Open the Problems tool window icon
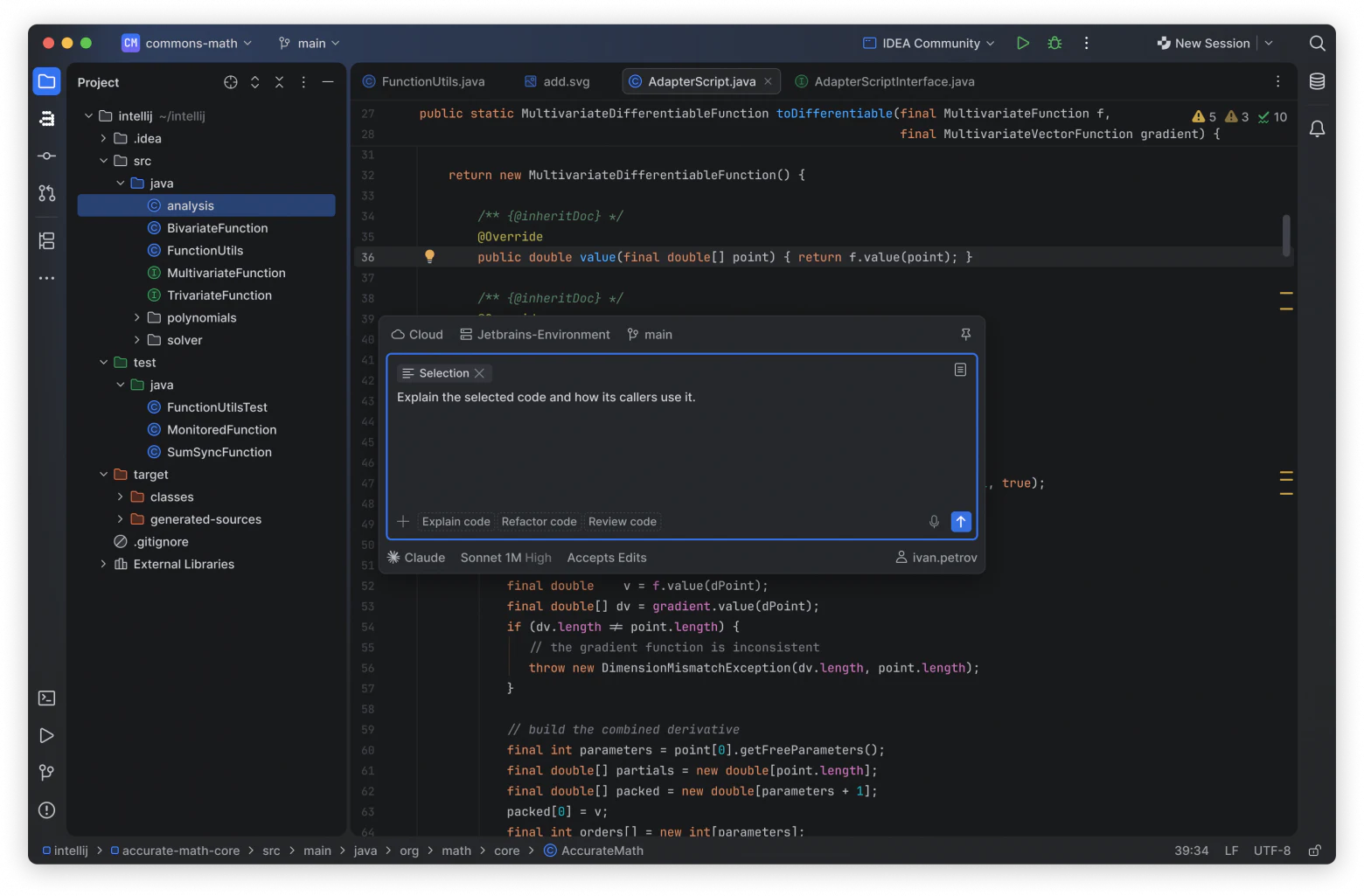The image size is (1364, 896). pyautogui.click(x=46, y=810)
